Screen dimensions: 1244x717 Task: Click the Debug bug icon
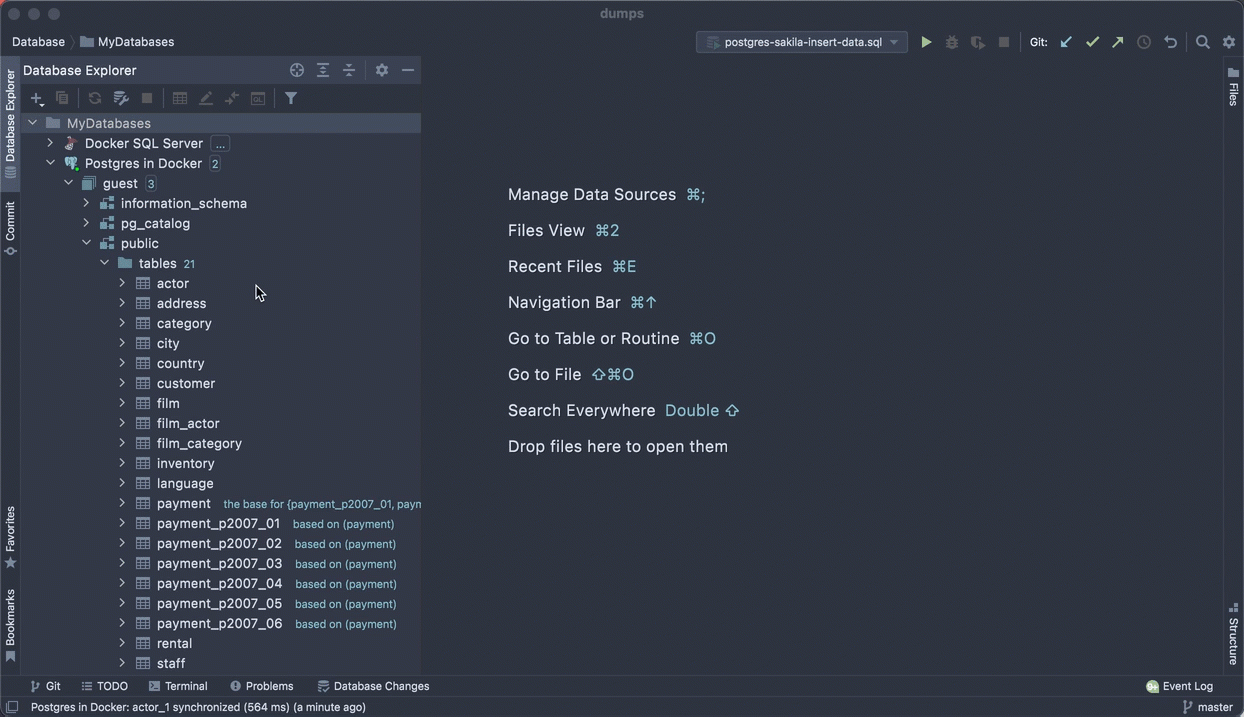tap(952, 42)
